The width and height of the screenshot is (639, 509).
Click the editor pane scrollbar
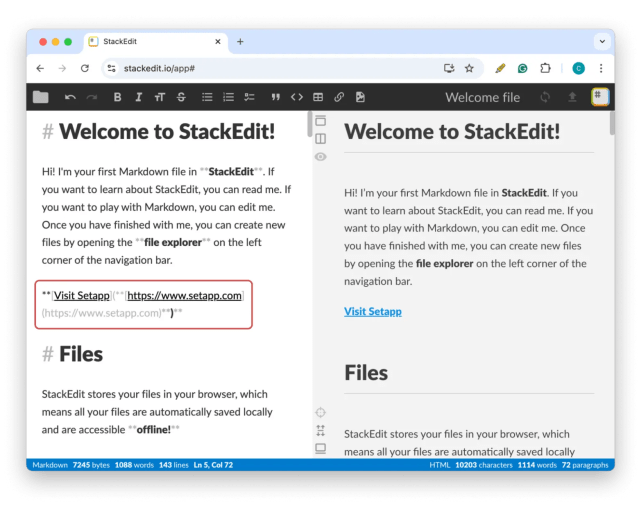click(x=310, y=123)
